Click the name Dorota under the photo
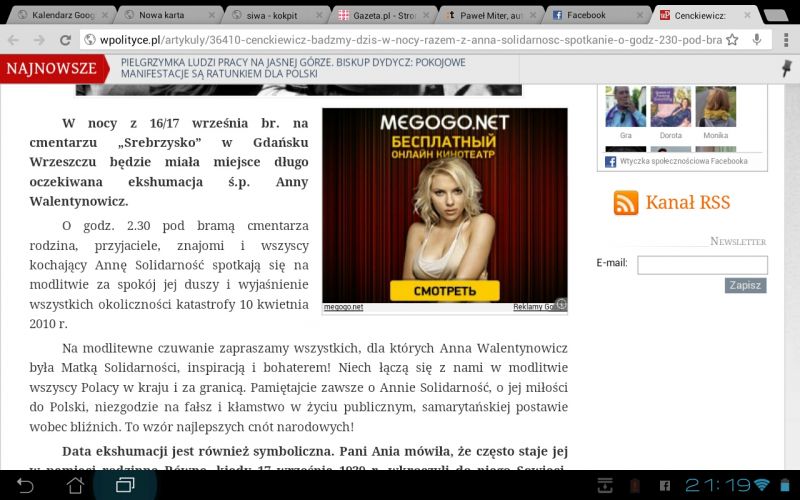The height and width of the screenshot is (500, 800). pyautogui.click(x=670, y=135)
